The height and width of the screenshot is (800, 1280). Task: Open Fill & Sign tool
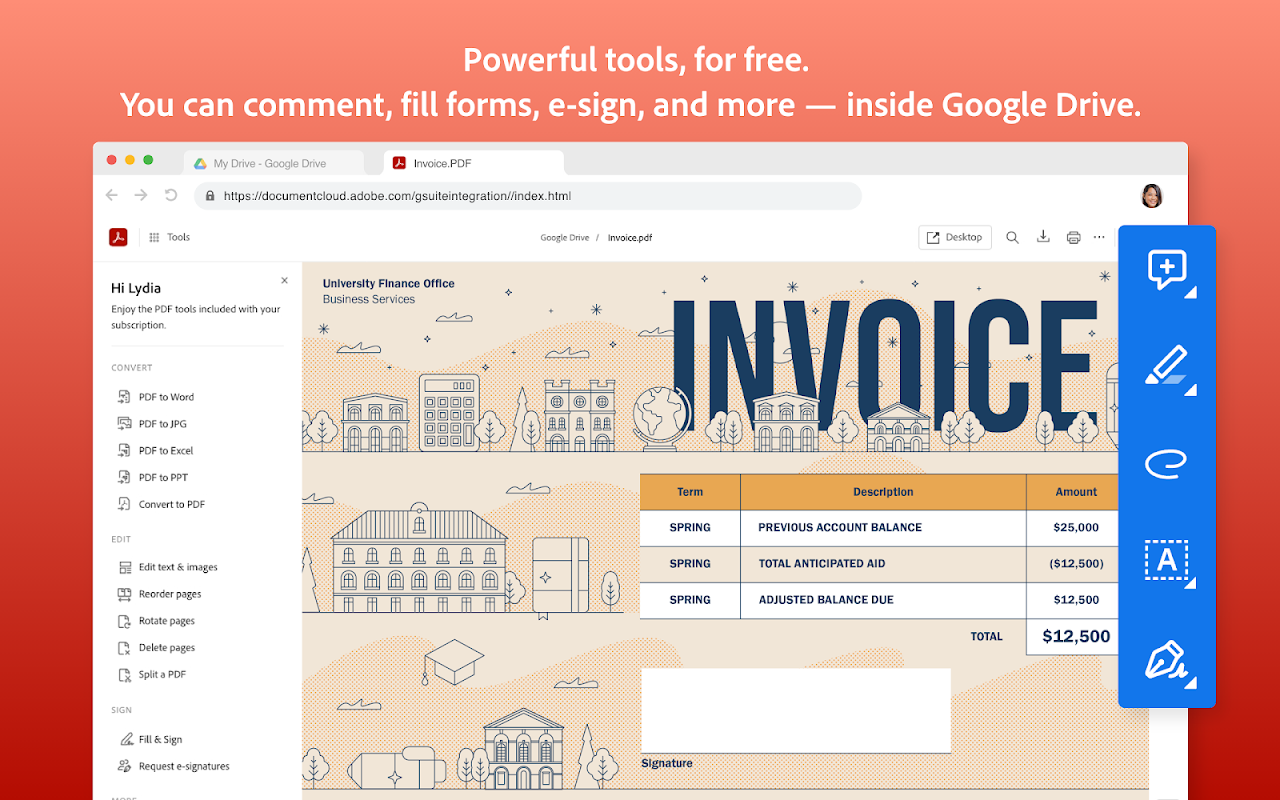tap(150, 740)
